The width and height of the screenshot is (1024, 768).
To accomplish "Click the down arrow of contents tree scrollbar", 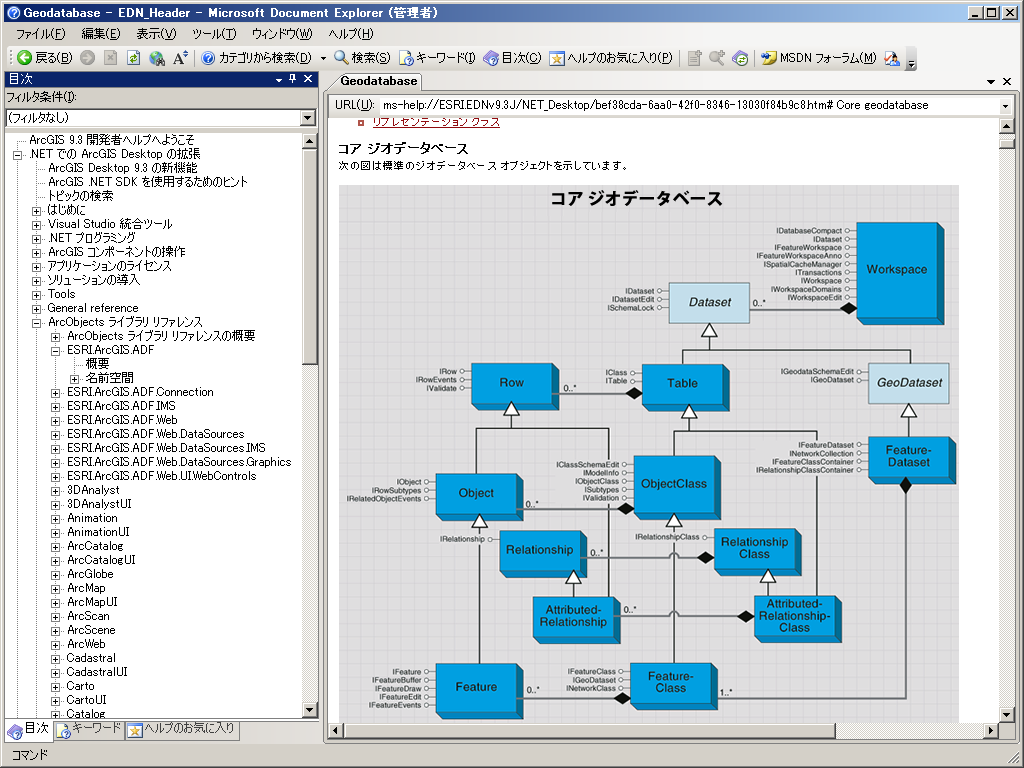I will click(310, 709).
